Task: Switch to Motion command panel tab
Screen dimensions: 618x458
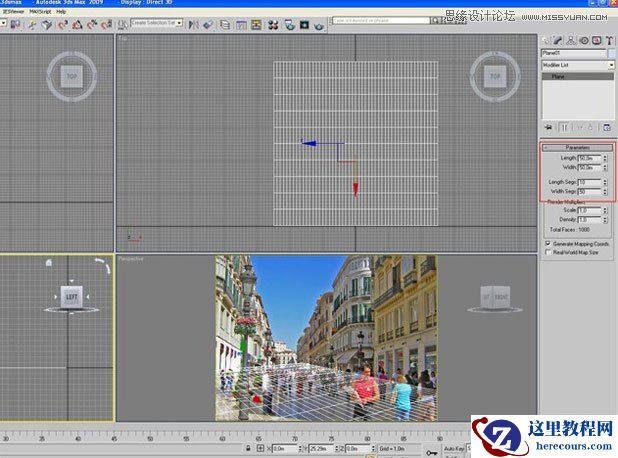Action: [584, 40]
